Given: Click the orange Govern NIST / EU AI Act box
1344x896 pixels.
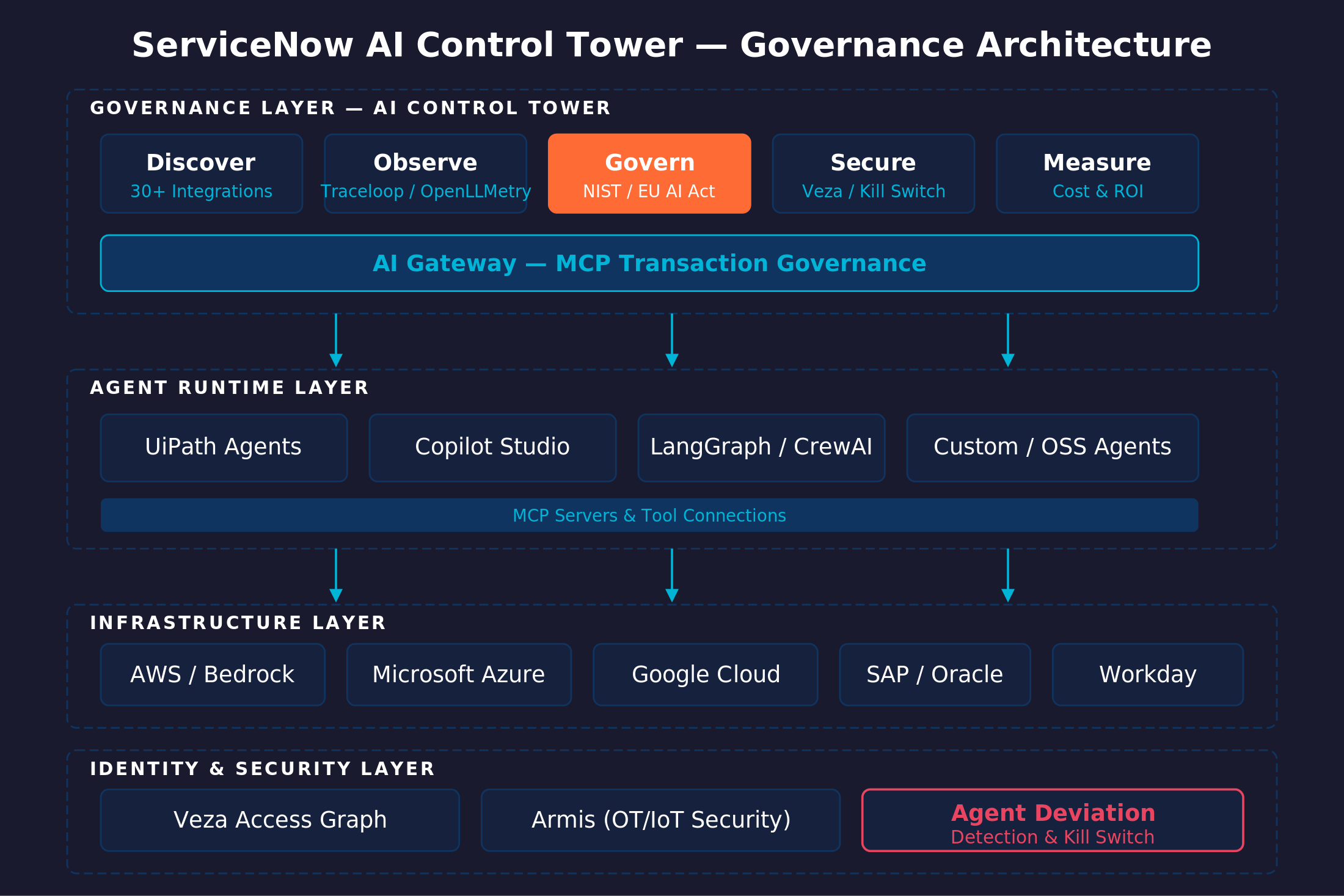Looking at the screenshot, I should 649,173.
